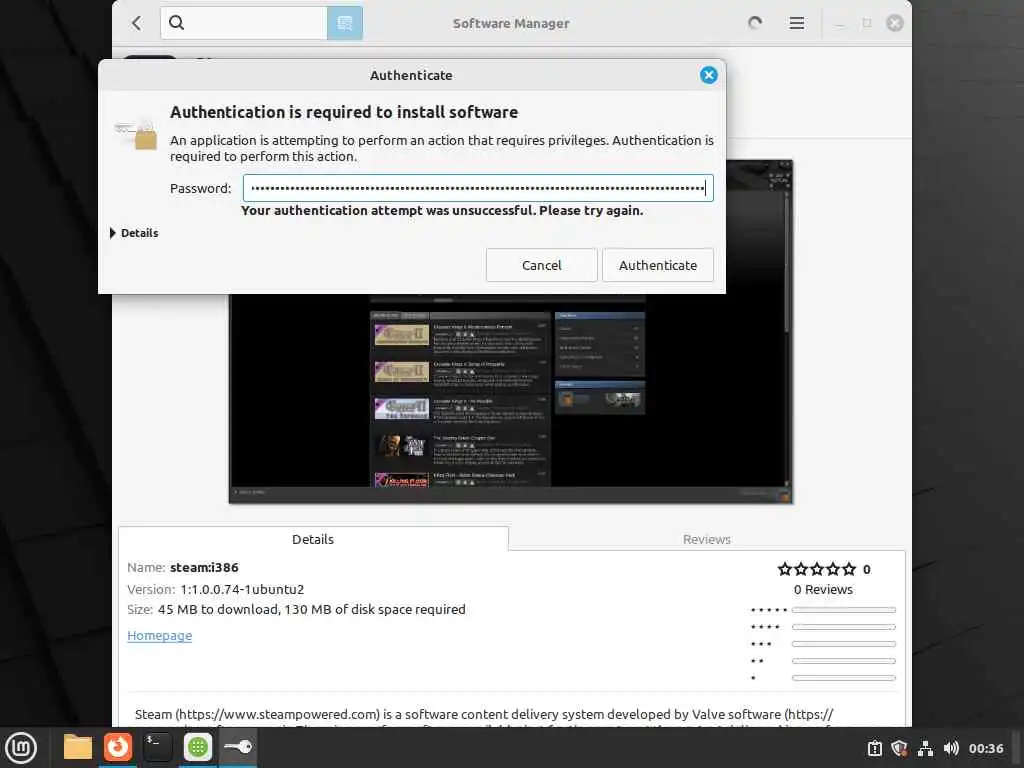Click the authentication unsuccessful error message

point(442,210)
